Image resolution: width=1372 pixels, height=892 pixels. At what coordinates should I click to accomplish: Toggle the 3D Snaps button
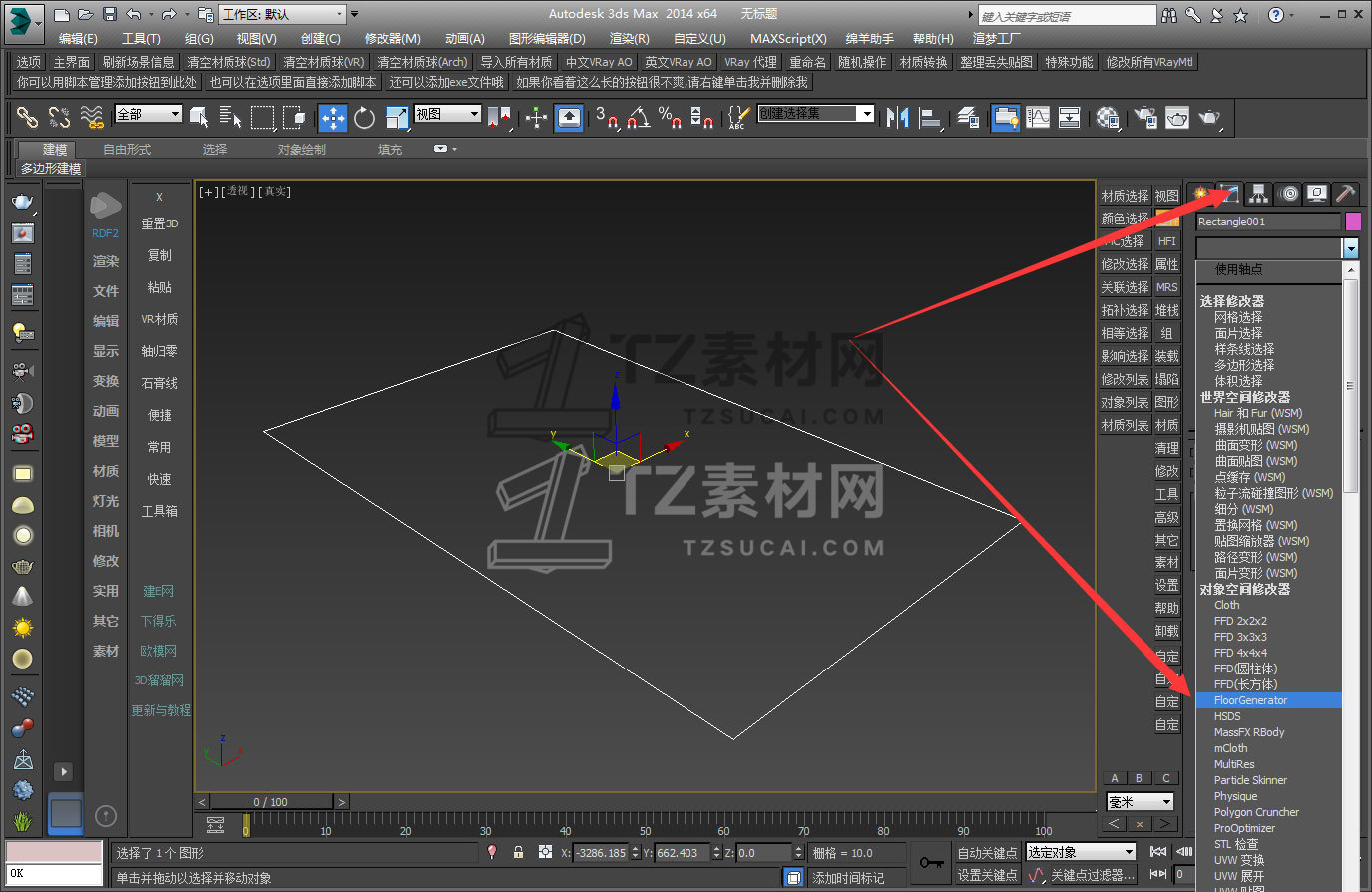coord(606,118)
